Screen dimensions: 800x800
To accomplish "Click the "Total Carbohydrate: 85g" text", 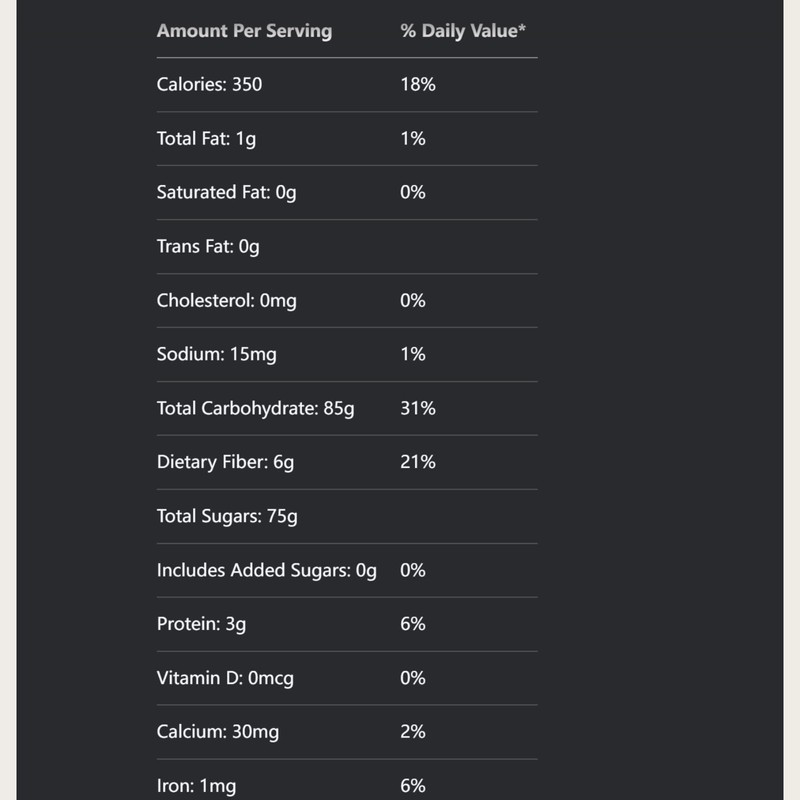I will [255, 408].
